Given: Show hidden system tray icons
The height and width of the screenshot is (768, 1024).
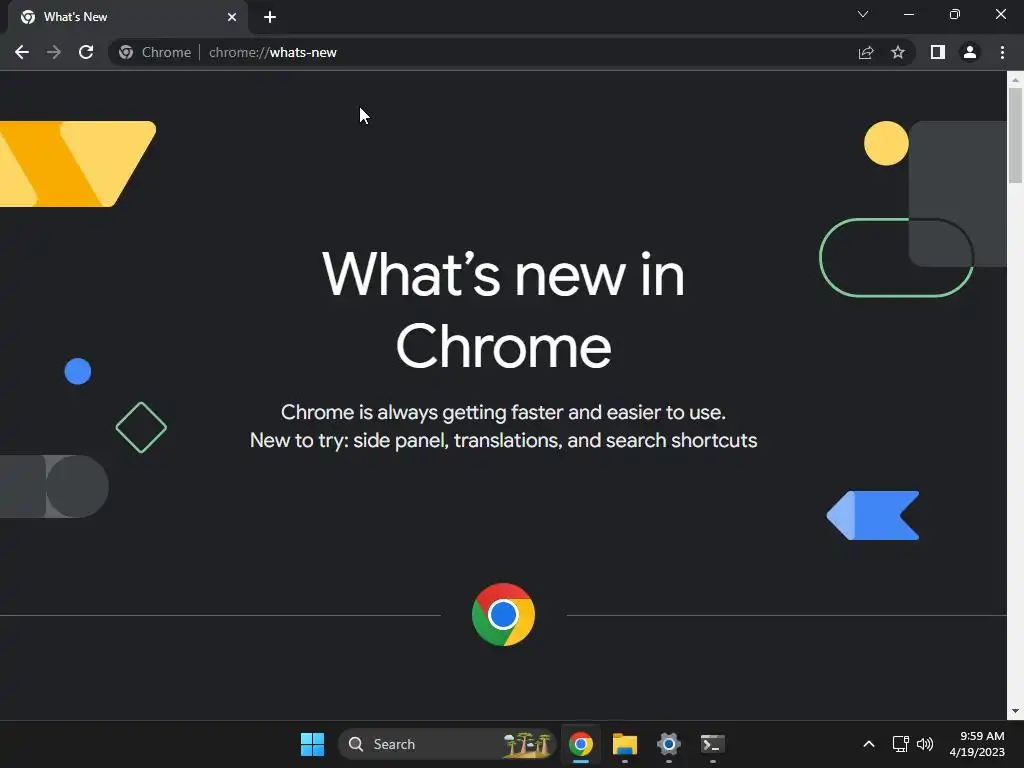Looking at the screenshot, I should [869, 744].
